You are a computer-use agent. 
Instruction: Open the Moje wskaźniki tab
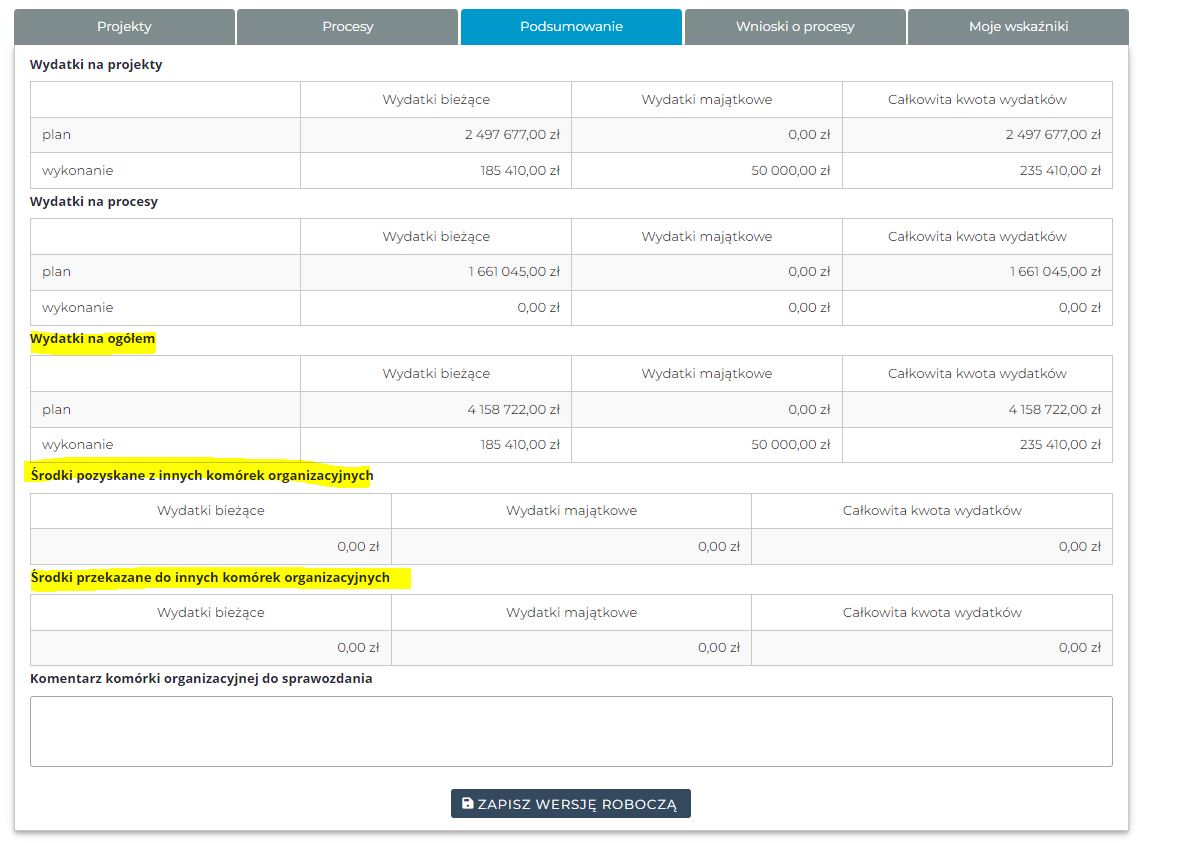click(x=1018, y=27)
